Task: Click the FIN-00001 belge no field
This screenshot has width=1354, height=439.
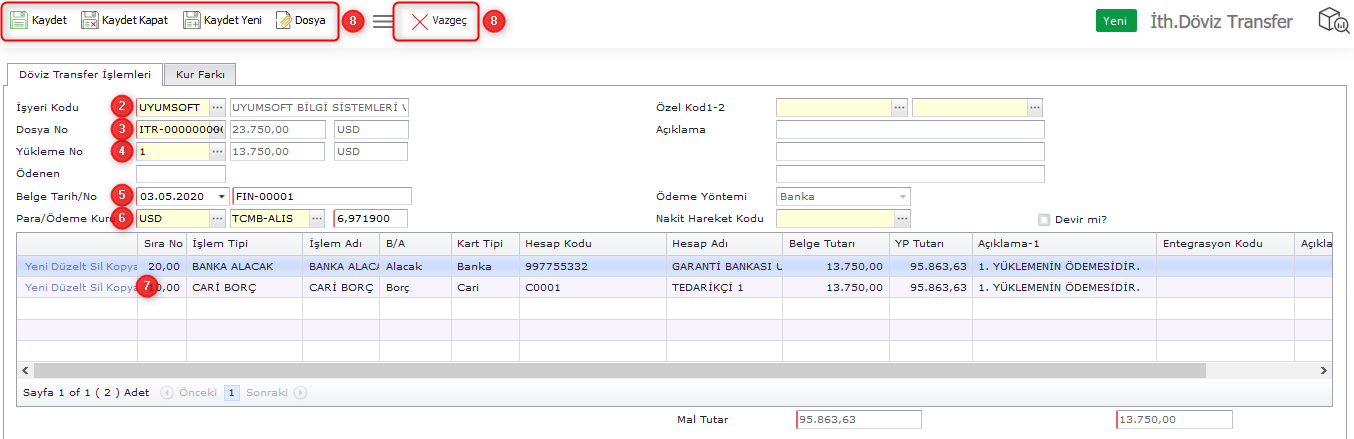Action: [321, 196]
